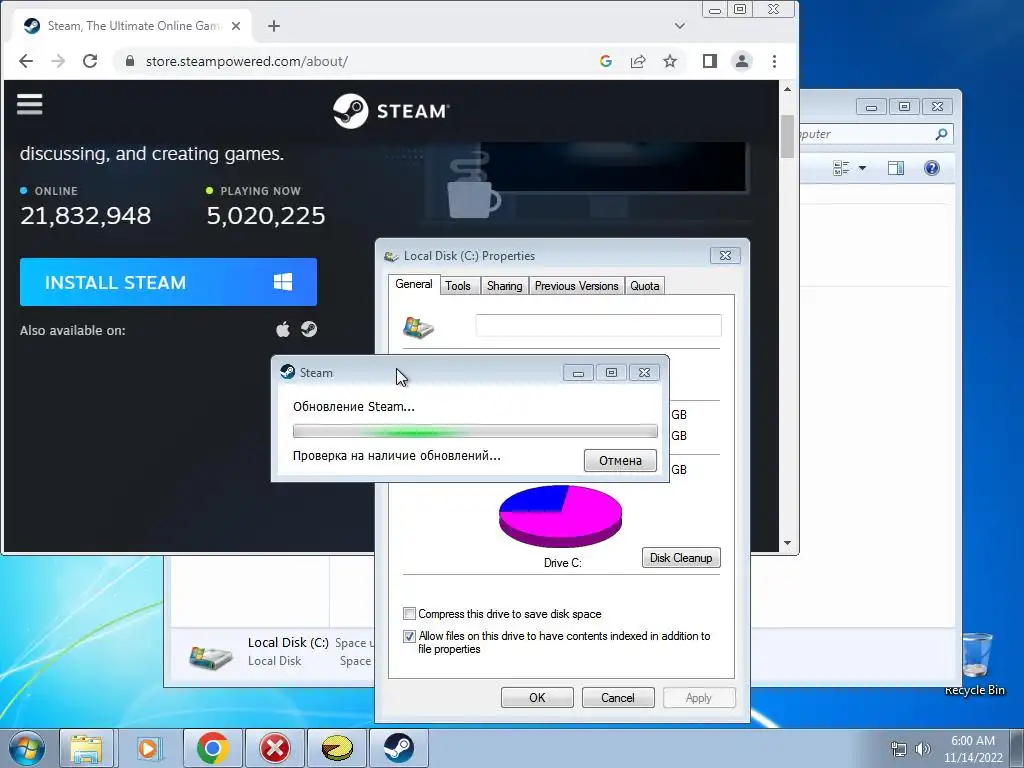The image size is (1024, 768).
Task: Switch to the Tools tab
Action: [x=458, y=286]
